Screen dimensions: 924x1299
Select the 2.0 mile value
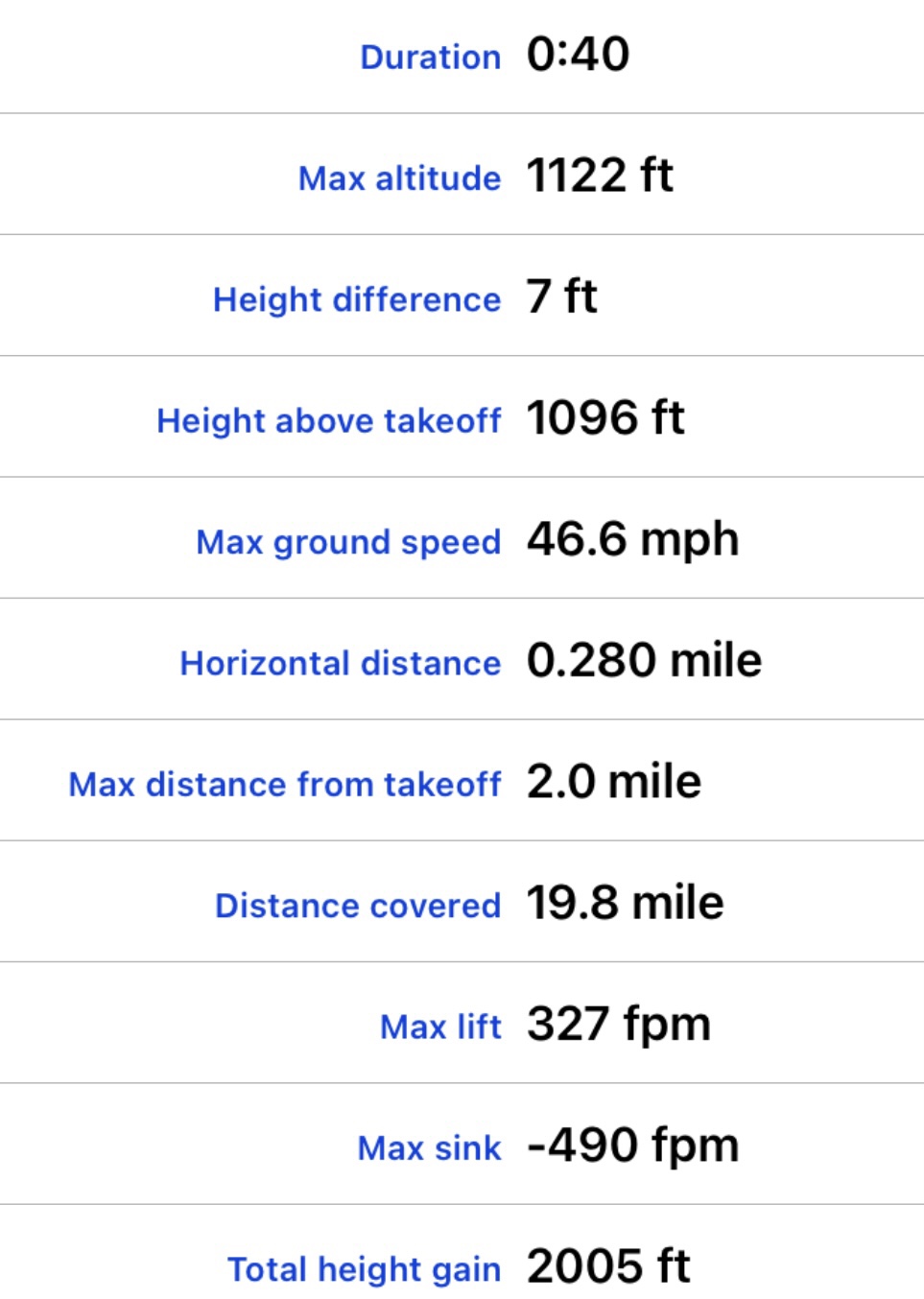[613, 782]
